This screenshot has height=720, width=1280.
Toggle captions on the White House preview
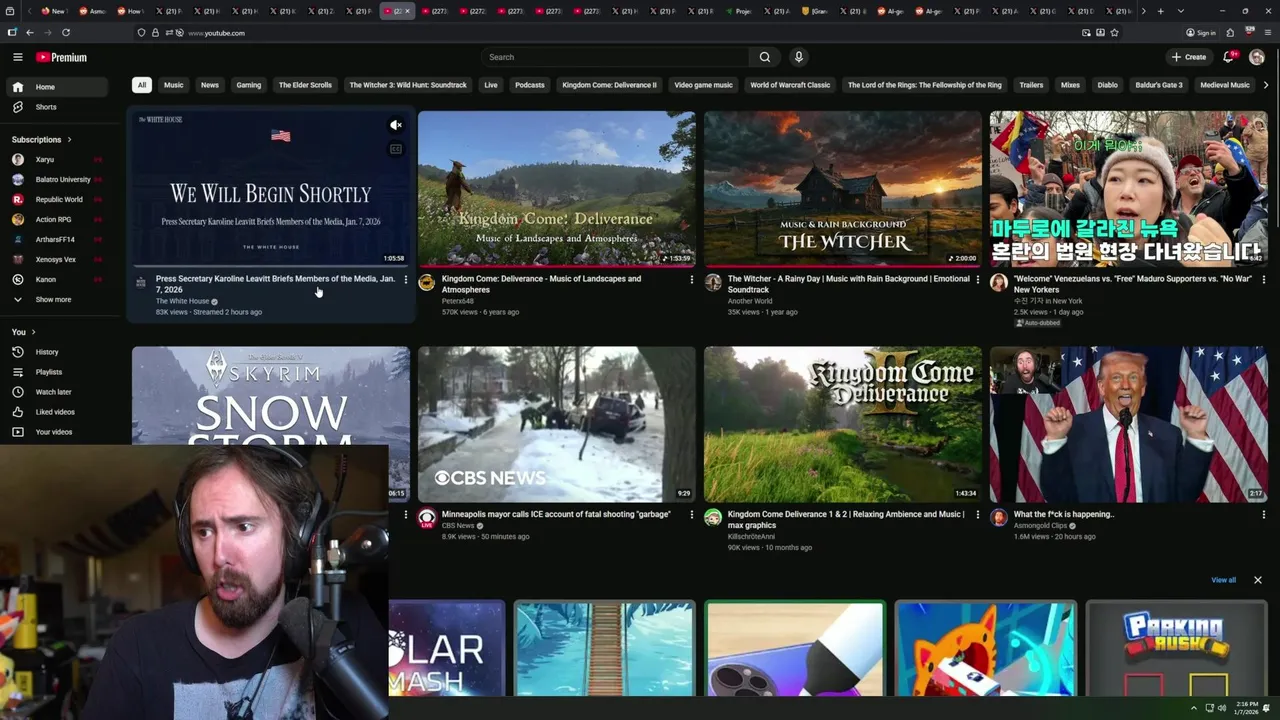[396, 149]
